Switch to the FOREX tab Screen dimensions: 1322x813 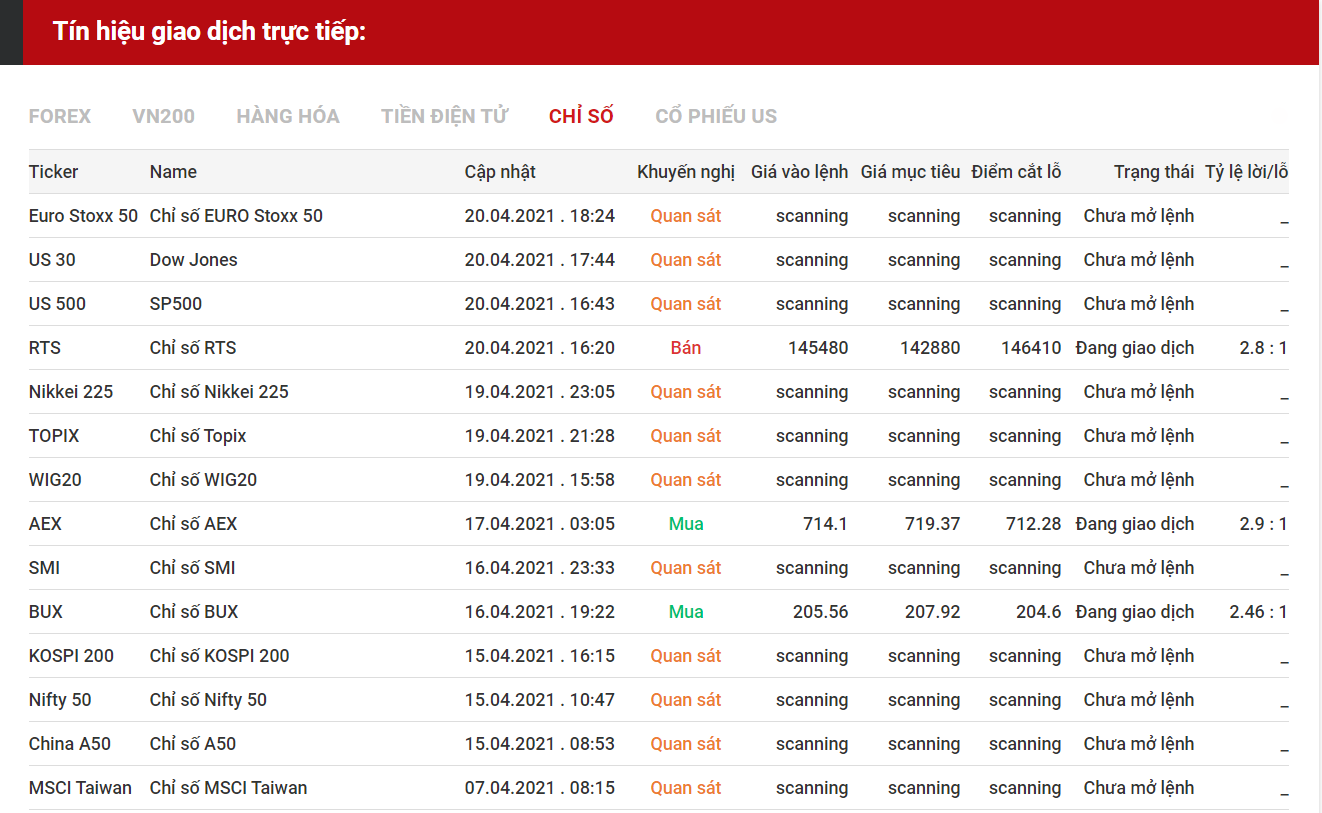[60, 116]
